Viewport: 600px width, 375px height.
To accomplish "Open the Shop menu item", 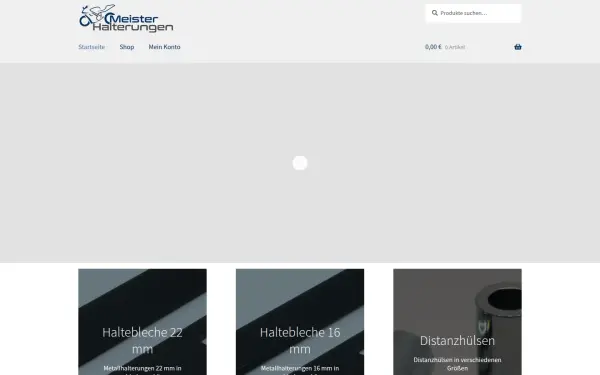I will [127, 47].
